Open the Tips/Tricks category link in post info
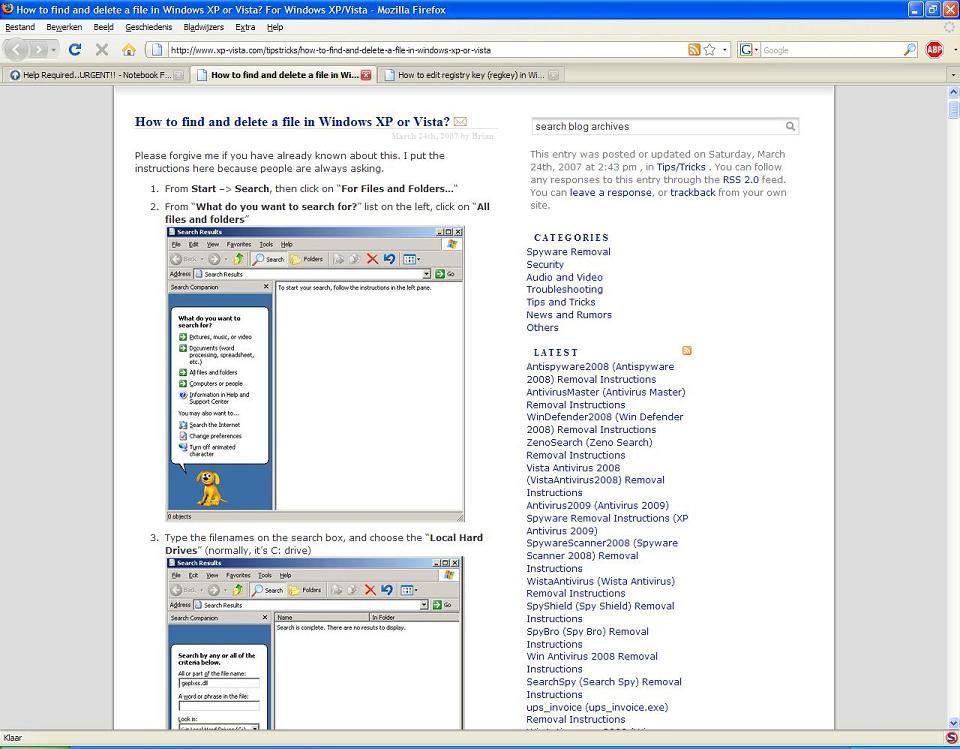The width and height of the screenshot is (960, 749). pyautogui.click(x=681, y=167)
